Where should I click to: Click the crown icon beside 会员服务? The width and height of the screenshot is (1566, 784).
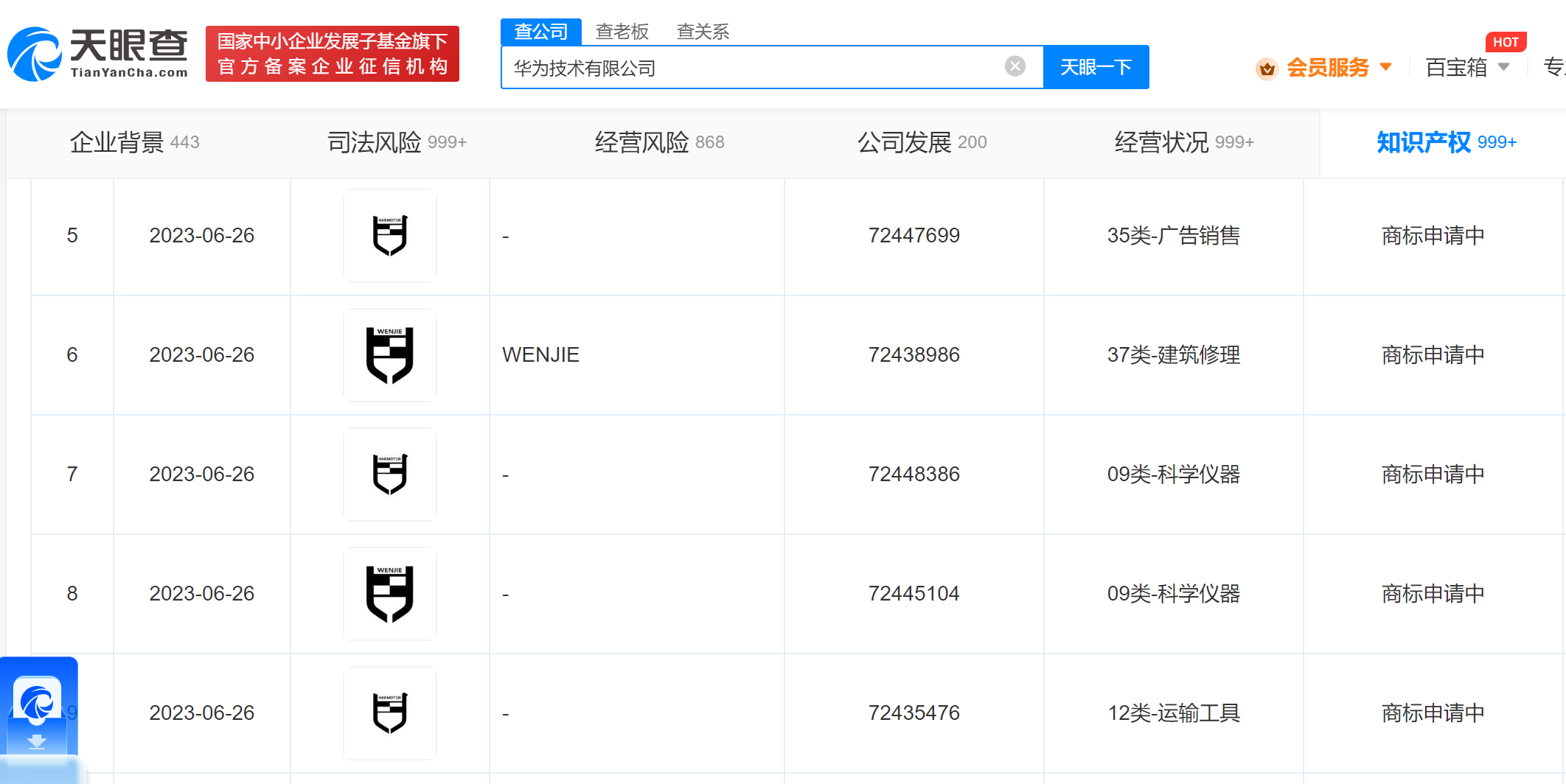(1267, 69)
